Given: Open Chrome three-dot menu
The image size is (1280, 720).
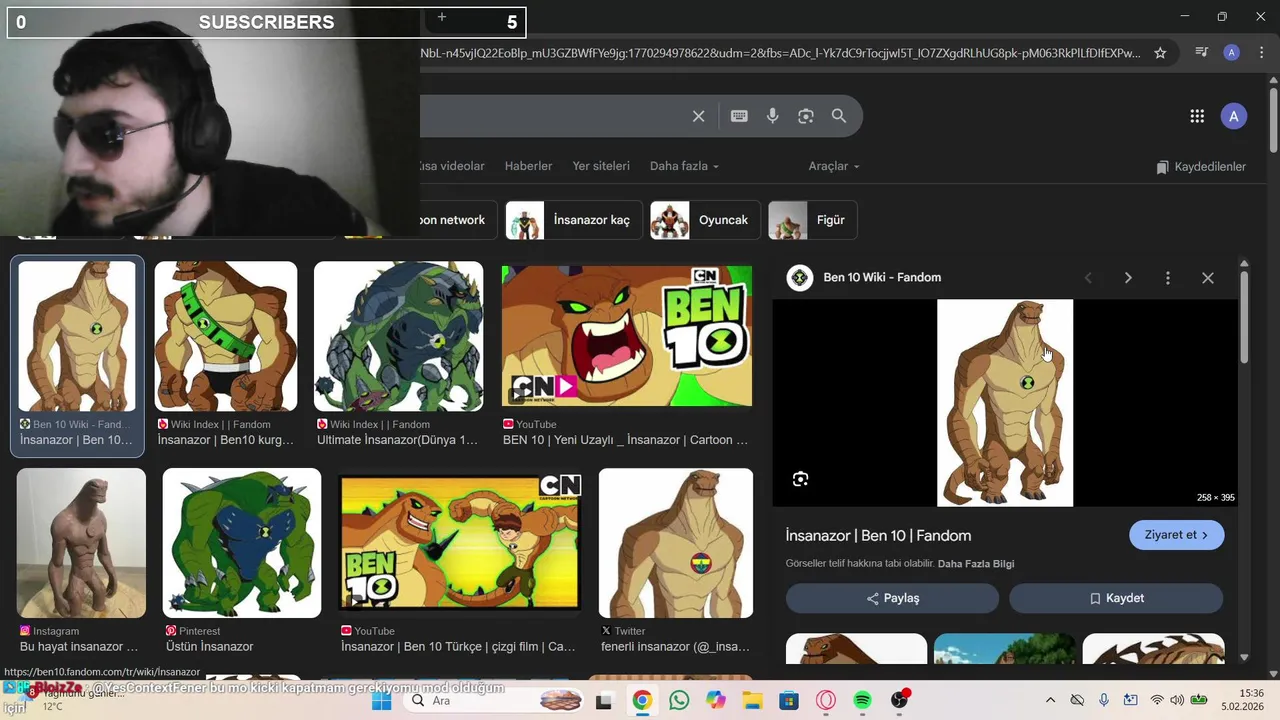Looking at the screenshot, I should (1262, 53).
